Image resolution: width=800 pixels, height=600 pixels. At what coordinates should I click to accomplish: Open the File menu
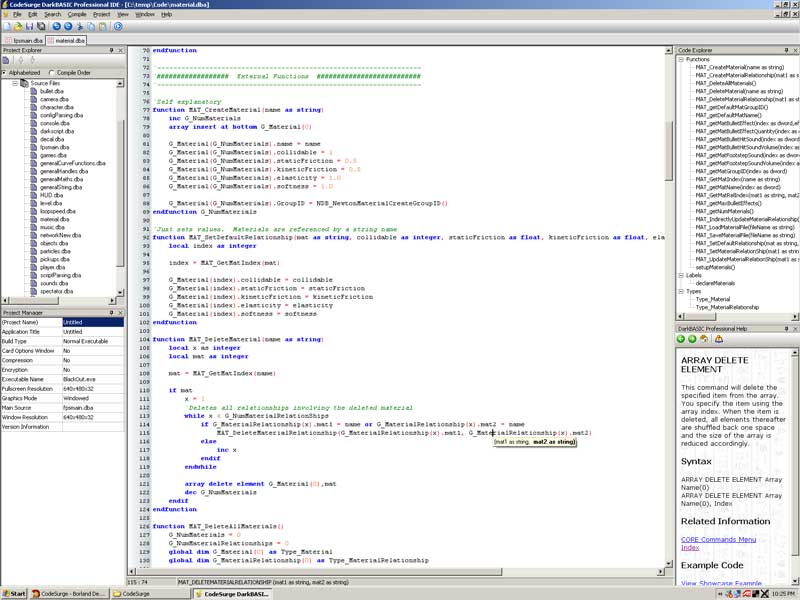pos(17,14)
